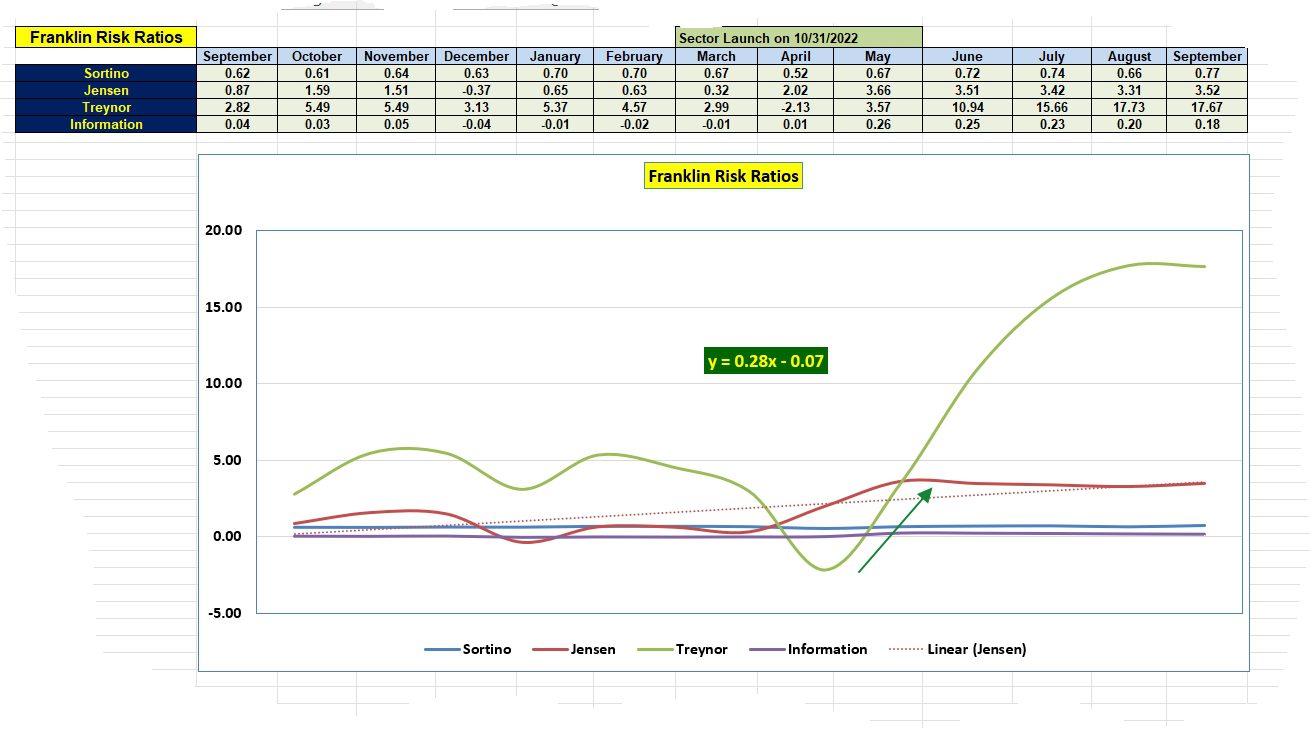
Task: Select the chart title Franklin Risk Ratios
Action: coord(723,175)
